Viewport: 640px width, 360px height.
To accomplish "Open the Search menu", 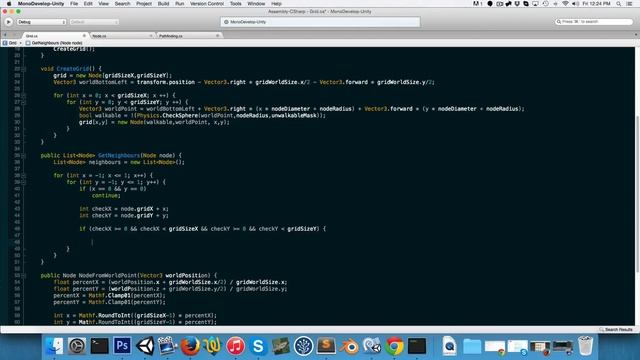I will tap(122, 4).
